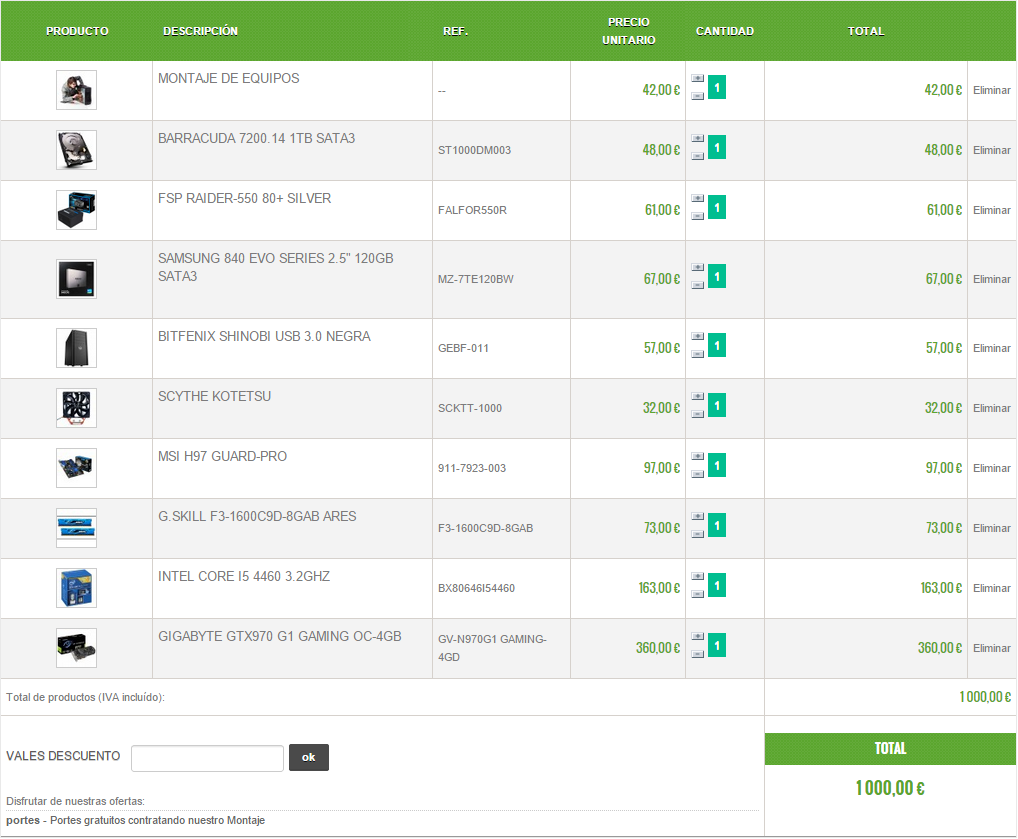
Task: Decrease quantity of Gigabyte GTX970
Action: coord(697,654)
